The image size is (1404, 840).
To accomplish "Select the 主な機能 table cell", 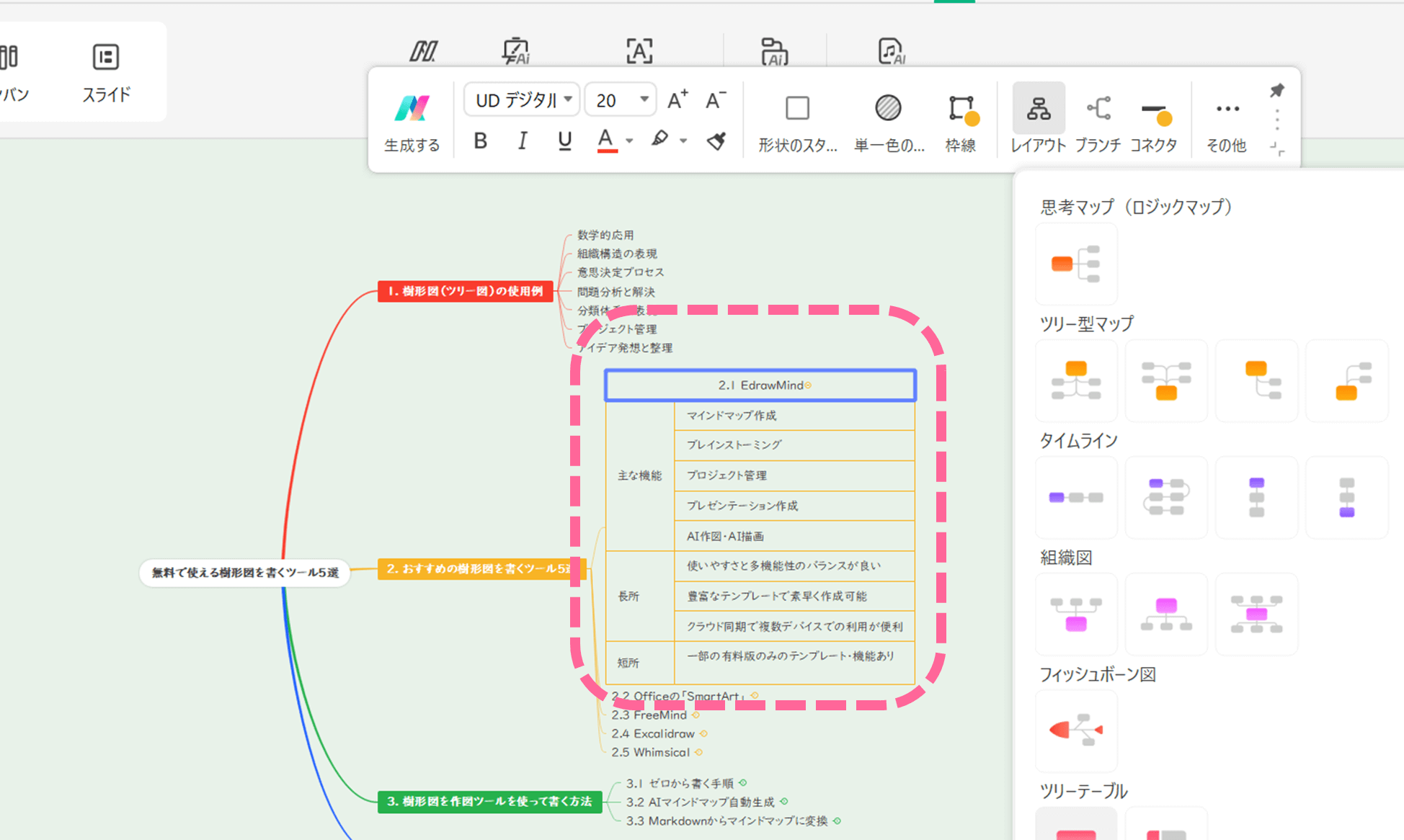I will click(640, 475).
